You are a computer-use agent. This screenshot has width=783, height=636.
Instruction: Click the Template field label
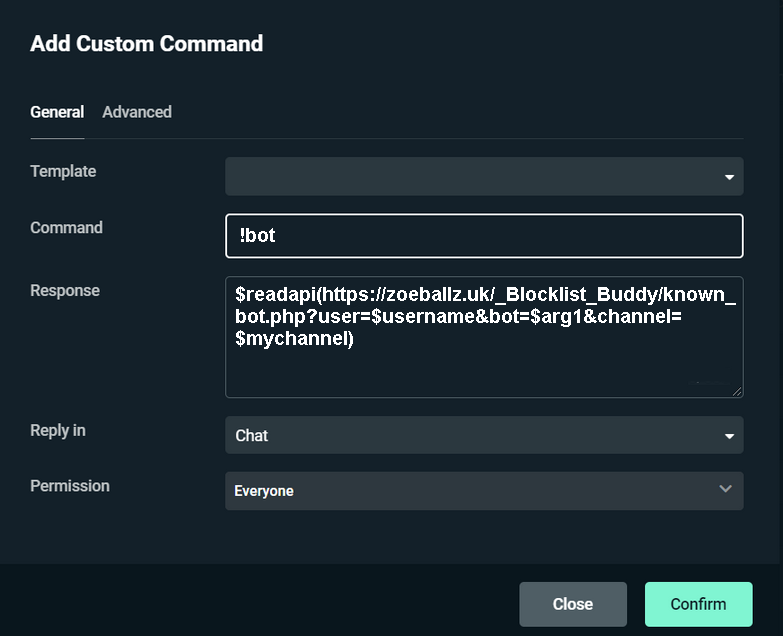pos(63,171)
